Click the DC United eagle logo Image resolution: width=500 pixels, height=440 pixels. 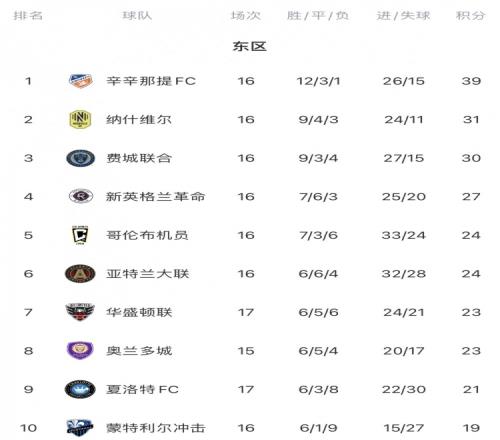point(80,312)
